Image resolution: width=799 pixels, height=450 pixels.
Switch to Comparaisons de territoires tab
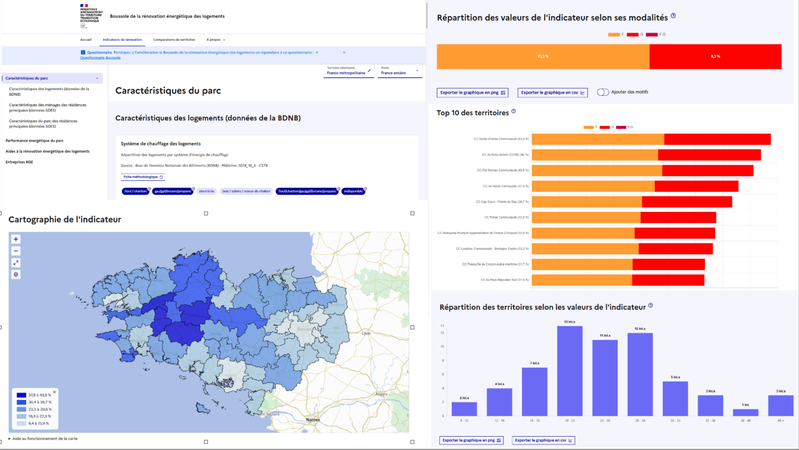coord(174,39)
